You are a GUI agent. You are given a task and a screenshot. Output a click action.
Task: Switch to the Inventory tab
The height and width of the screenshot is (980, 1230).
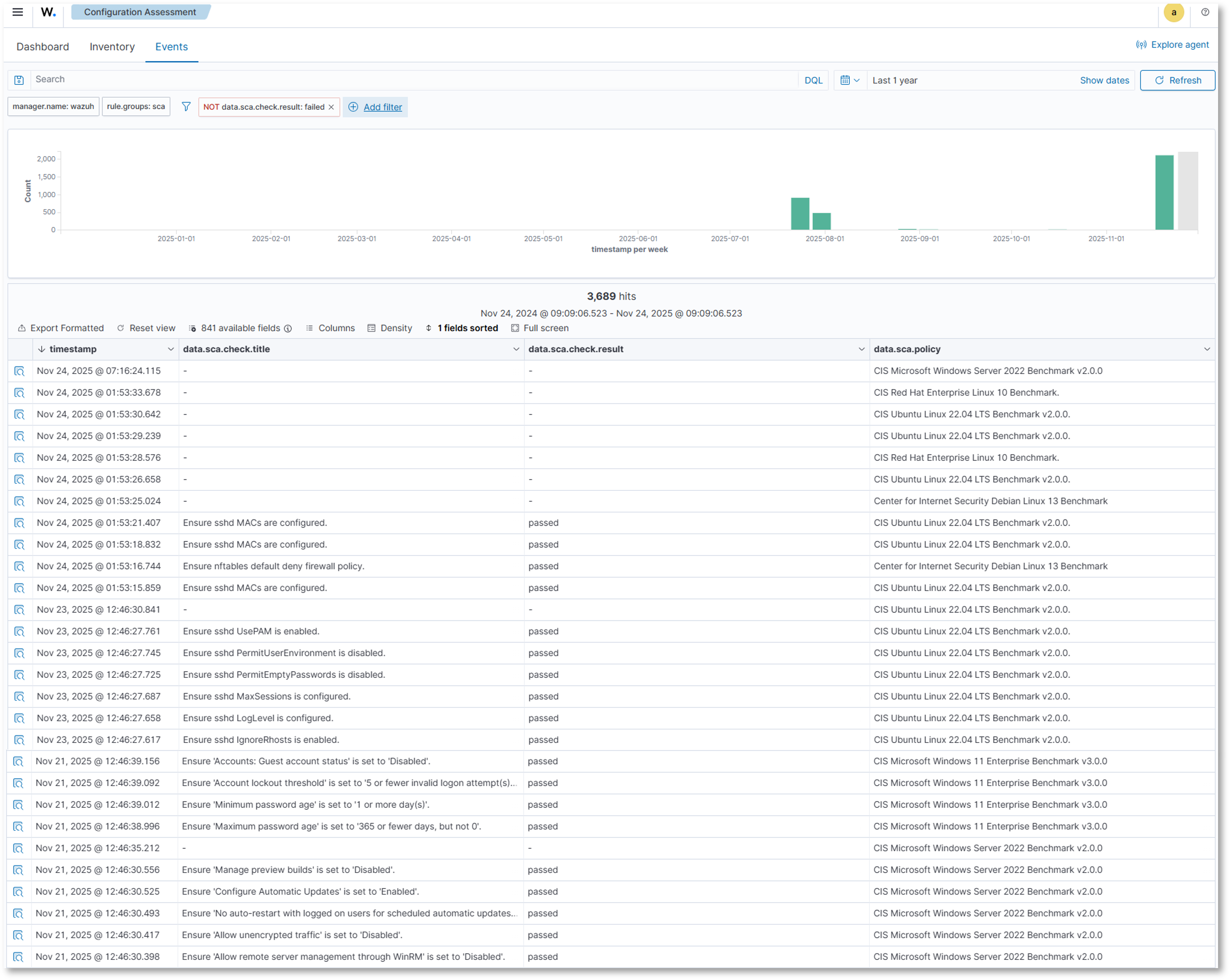(x=112, y=46)
